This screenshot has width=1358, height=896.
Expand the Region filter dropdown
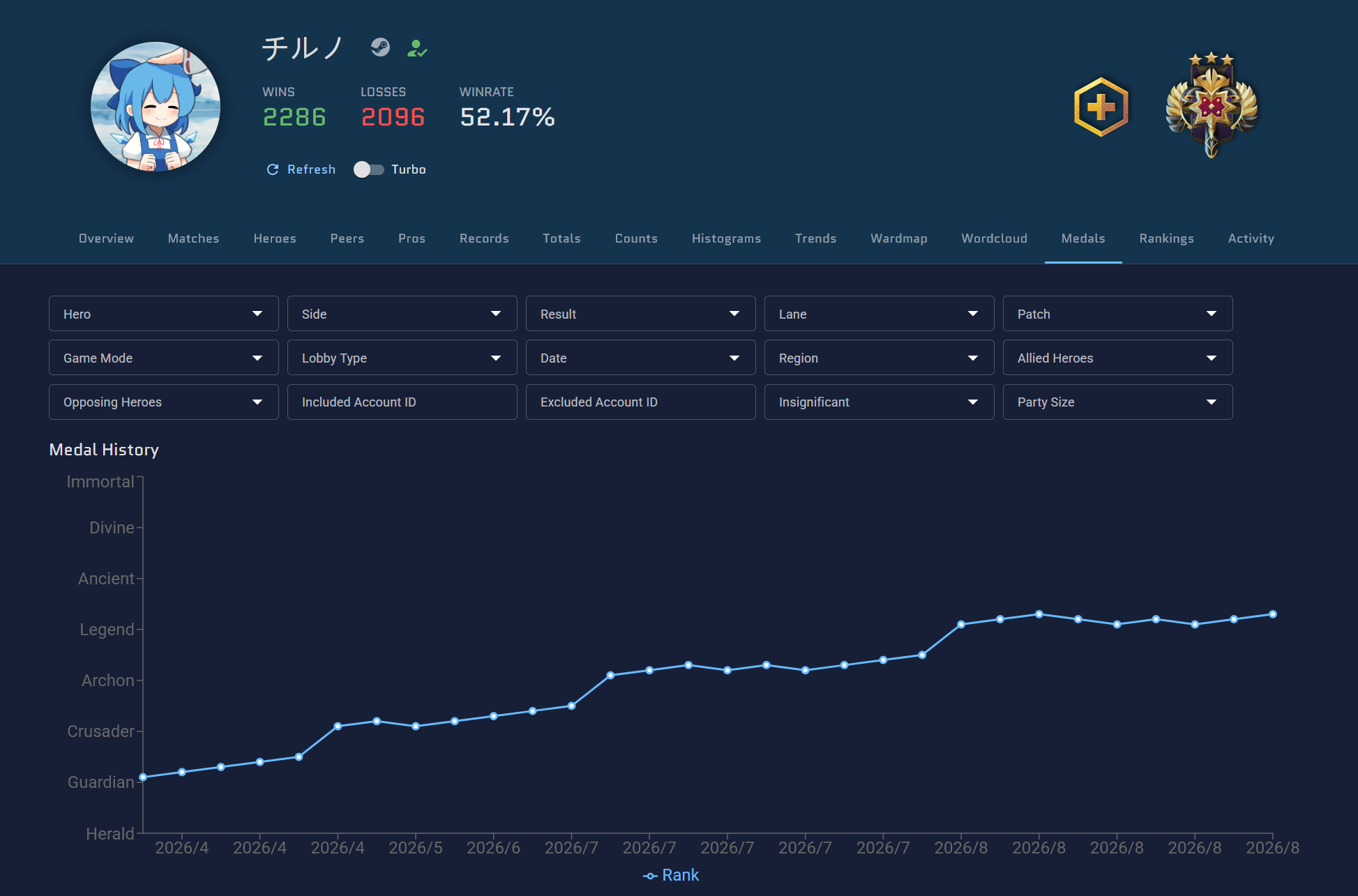pyautogui.click(x=880, y=358)
